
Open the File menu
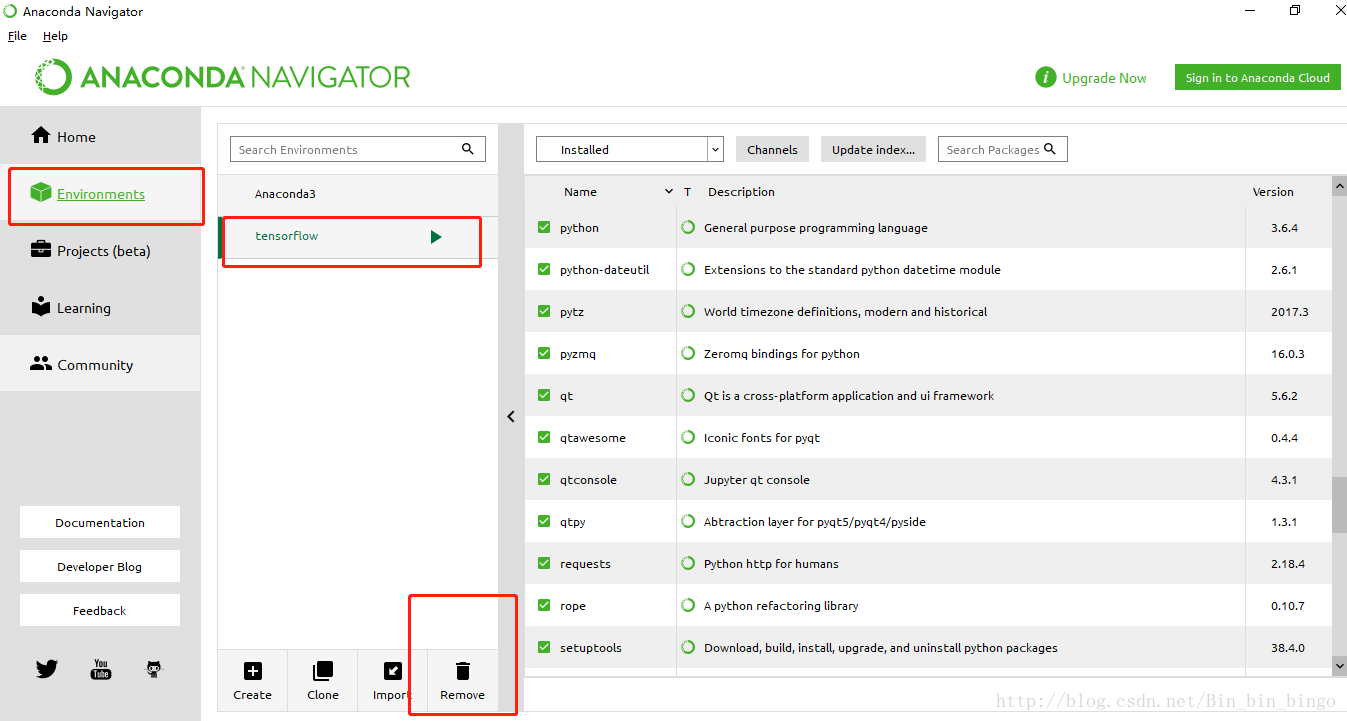click(17, 36)
